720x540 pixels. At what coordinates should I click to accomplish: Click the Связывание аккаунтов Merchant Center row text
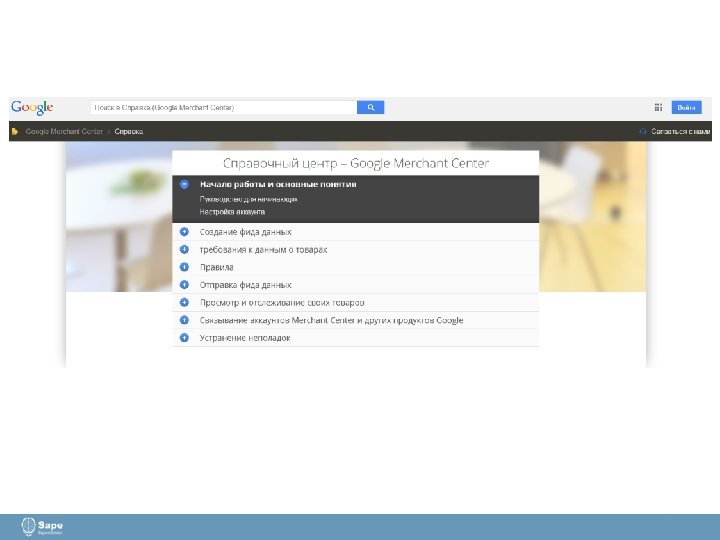[331, 320]
